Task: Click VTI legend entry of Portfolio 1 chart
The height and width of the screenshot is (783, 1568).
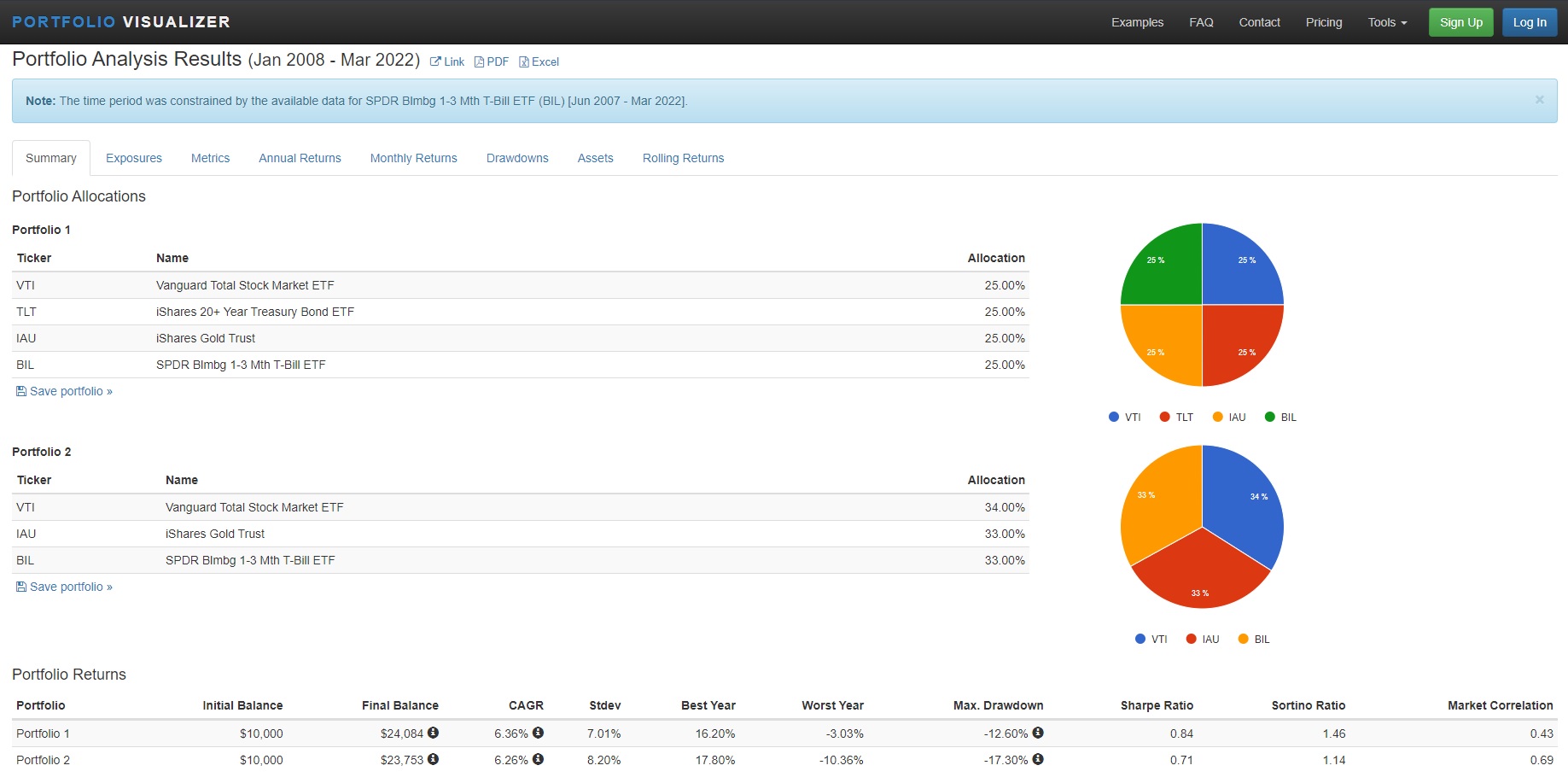Action: 1124,417
